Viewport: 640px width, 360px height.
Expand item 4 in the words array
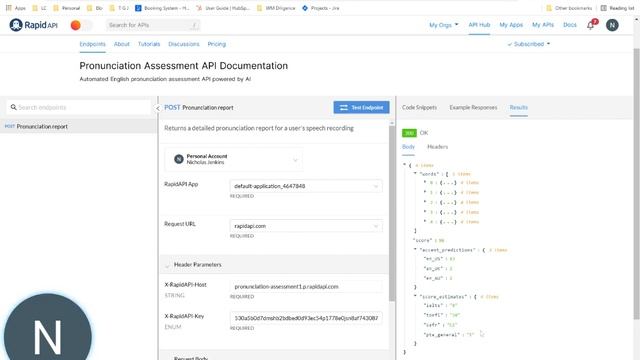click(425, 222)
